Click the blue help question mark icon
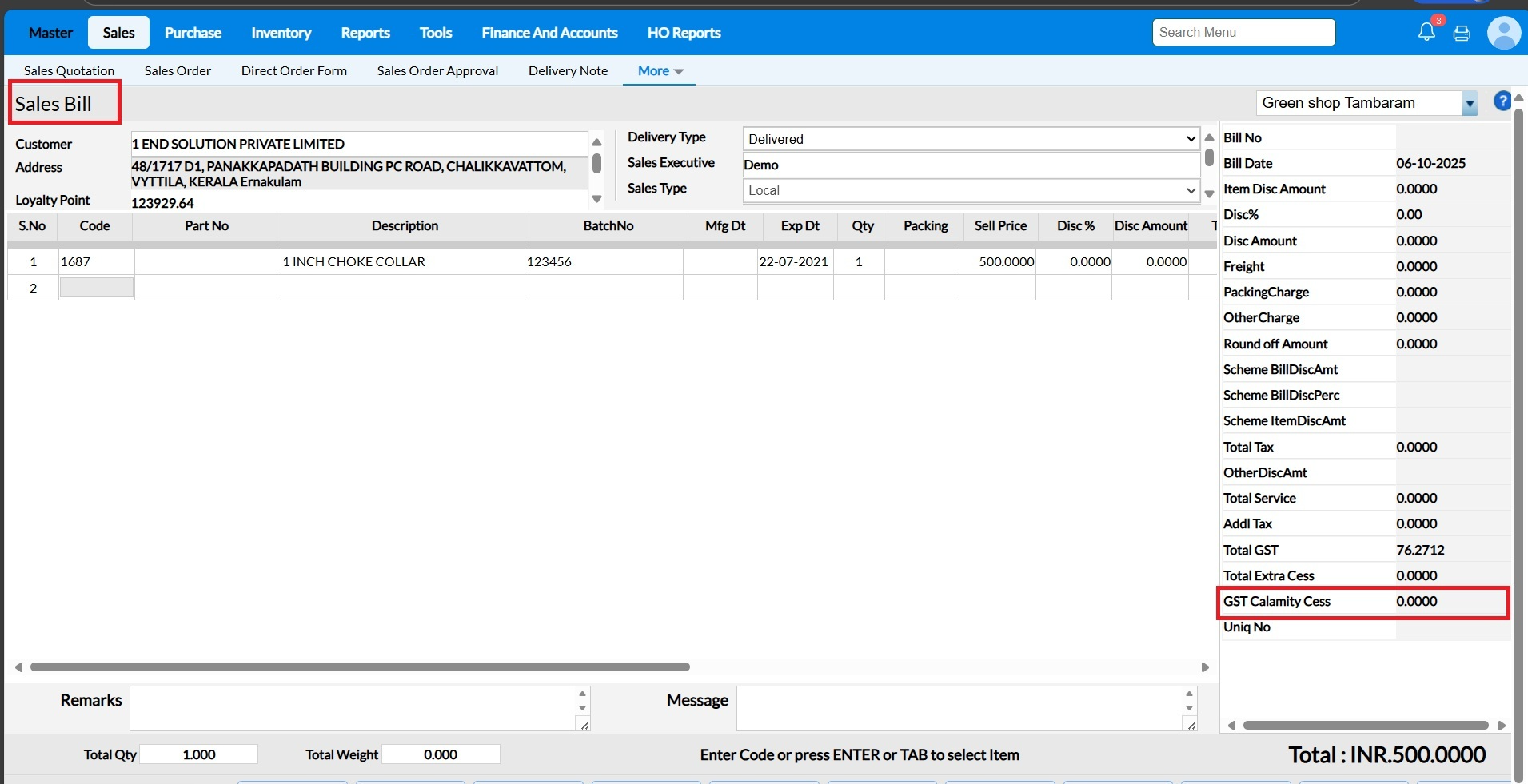Viewport: 1528px width, 784px height. 1502,101
